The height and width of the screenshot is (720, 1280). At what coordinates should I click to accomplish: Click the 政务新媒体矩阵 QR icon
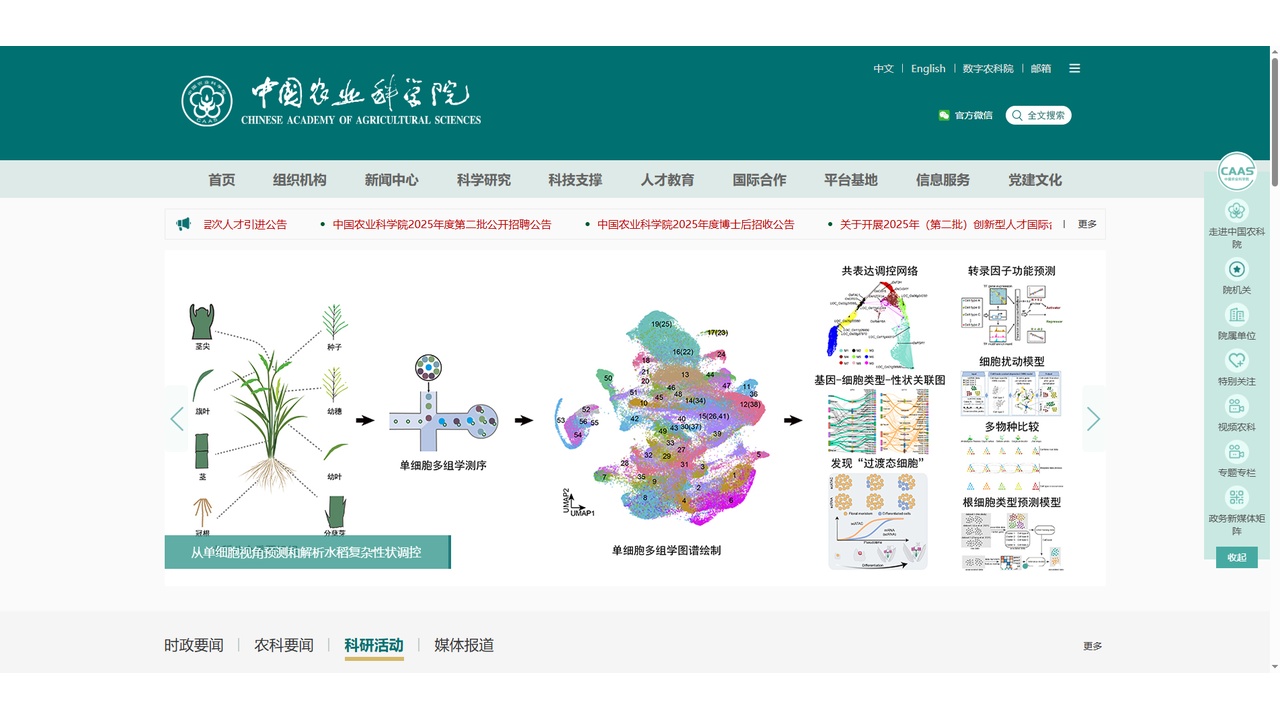coord(1237,498)
